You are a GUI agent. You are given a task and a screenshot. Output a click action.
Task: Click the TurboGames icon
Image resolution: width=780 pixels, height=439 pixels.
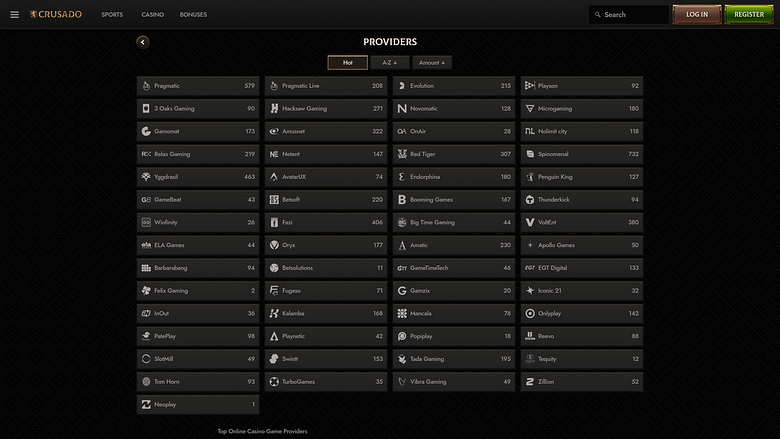click(x=274, y=382)
